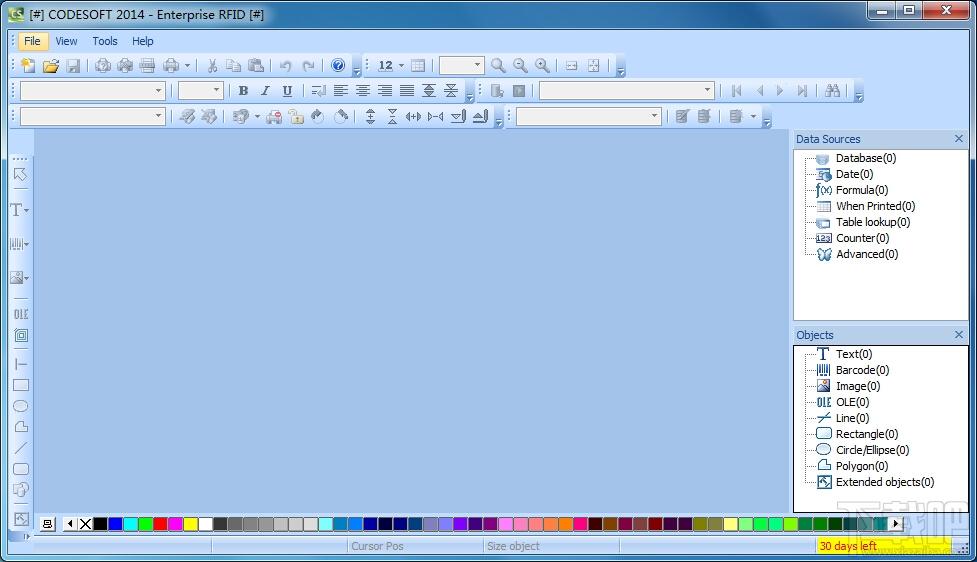
Task: Select Counter(0) in Data Sources
Action: pyautogui.click(x=862, y=238)
